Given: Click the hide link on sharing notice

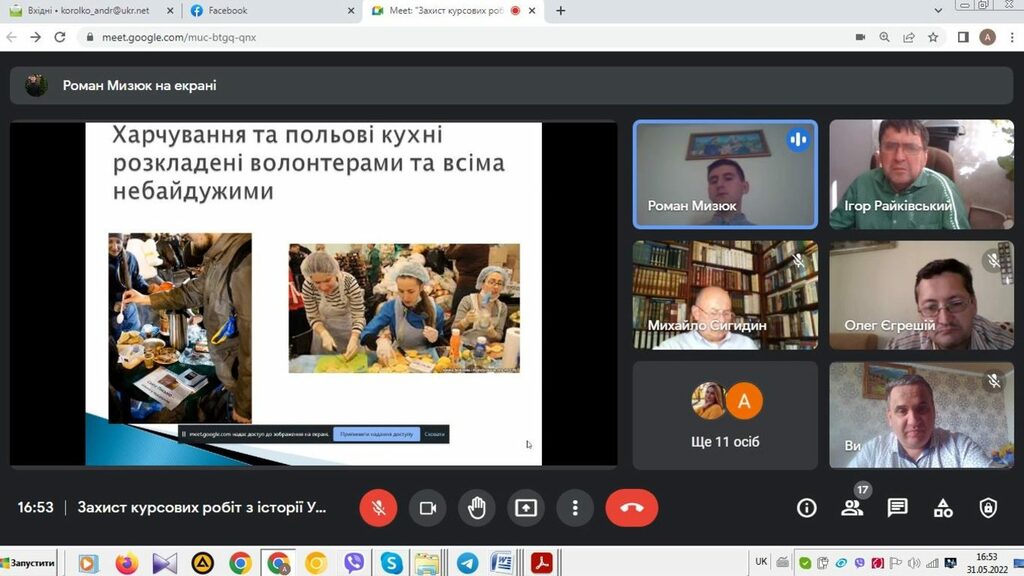Looking at the screenshot, I should (x=434, y=435).
